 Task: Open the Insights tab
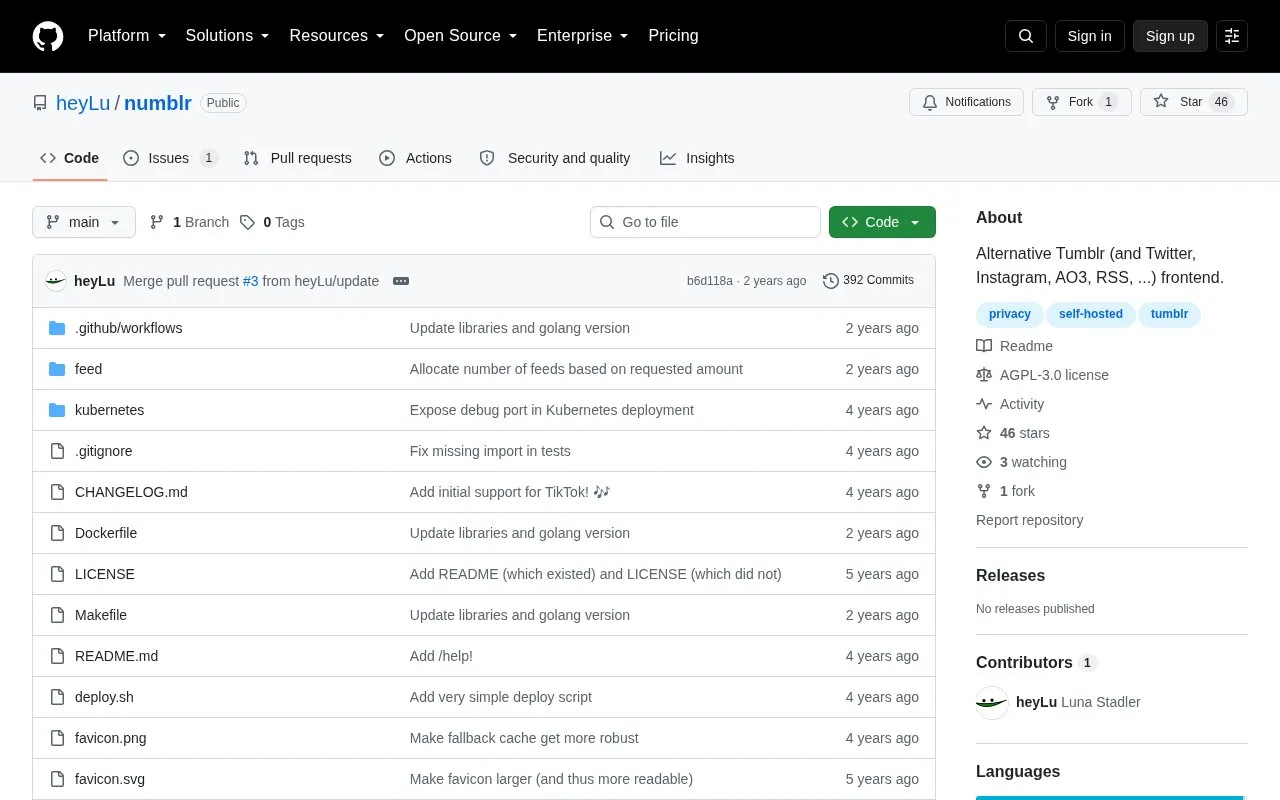coord(697,158)
